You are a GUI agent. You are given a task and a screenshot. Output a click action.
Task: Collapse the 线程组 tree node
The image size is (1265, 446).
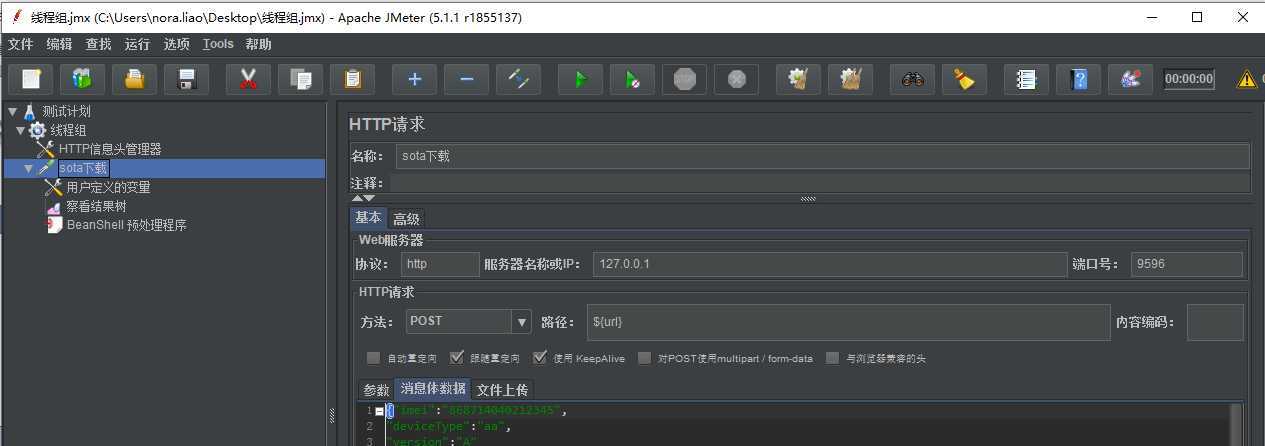20,130
